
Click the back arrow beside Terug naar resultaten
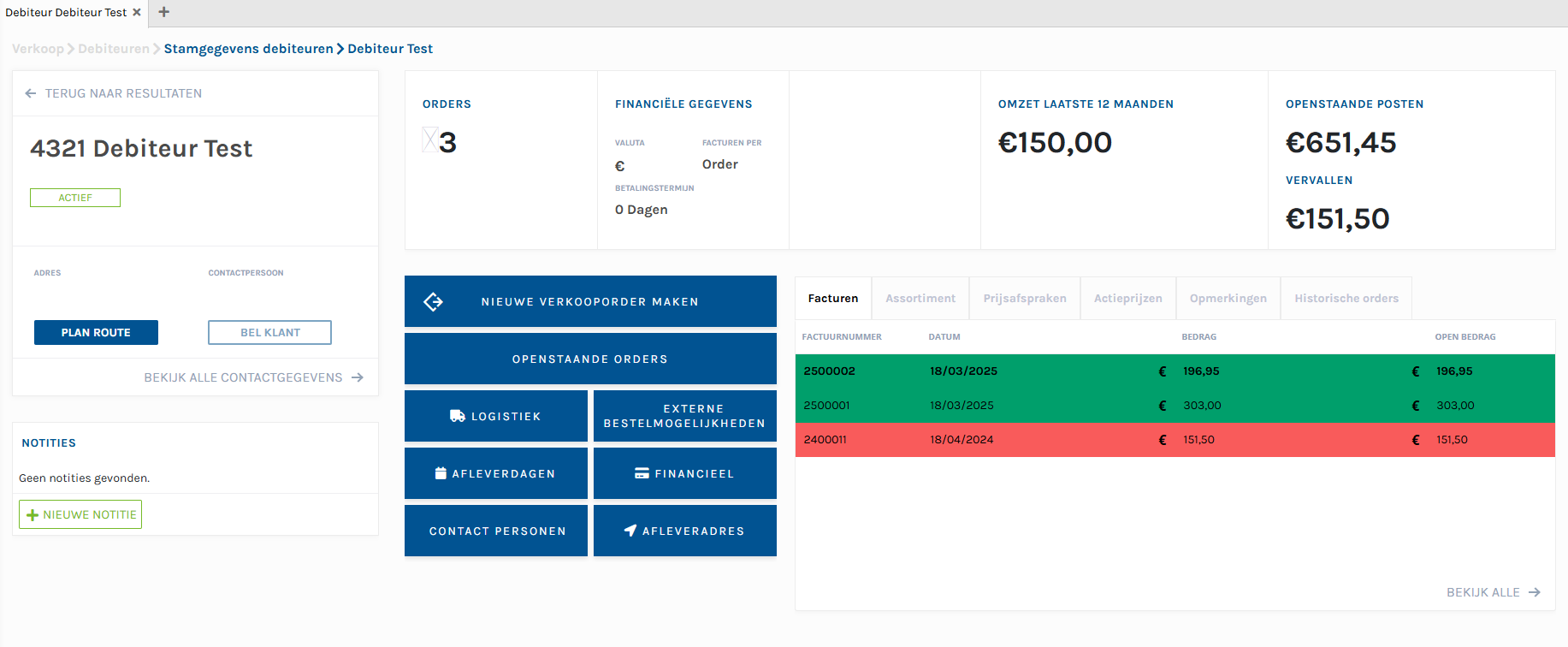(31, 93)
